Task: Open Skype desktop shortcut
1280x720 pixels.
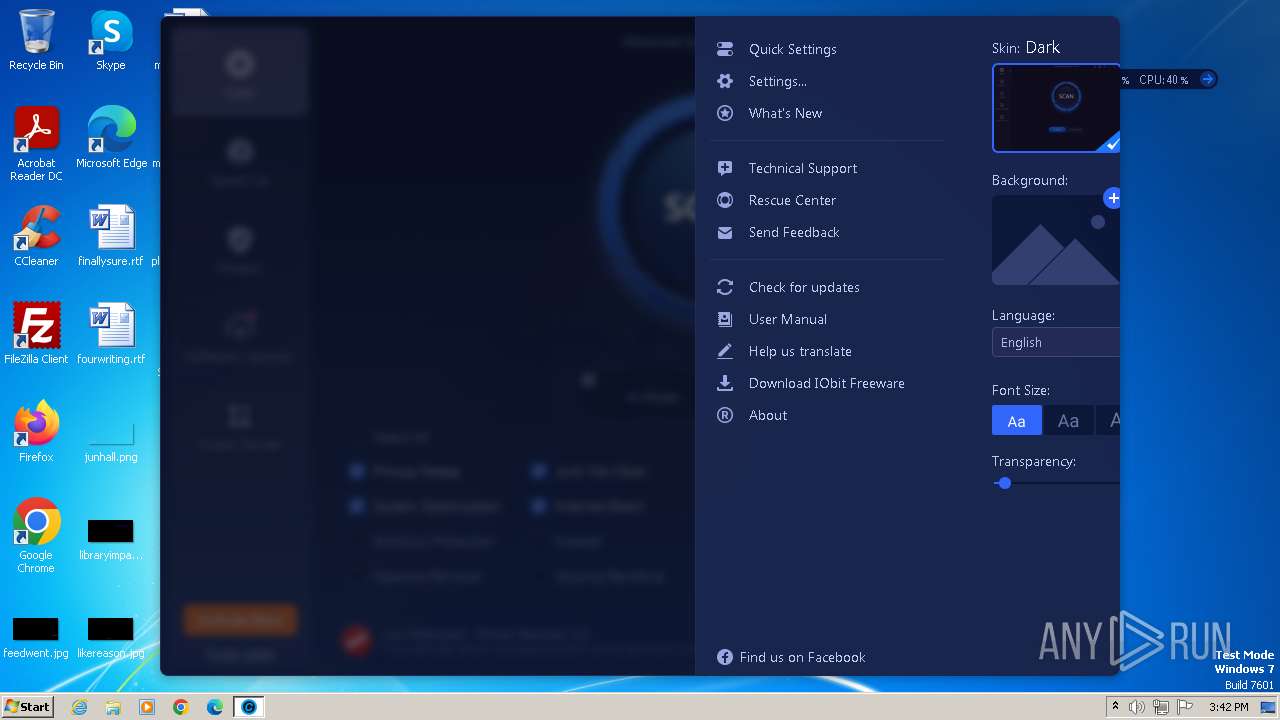Action: (111, 40)
